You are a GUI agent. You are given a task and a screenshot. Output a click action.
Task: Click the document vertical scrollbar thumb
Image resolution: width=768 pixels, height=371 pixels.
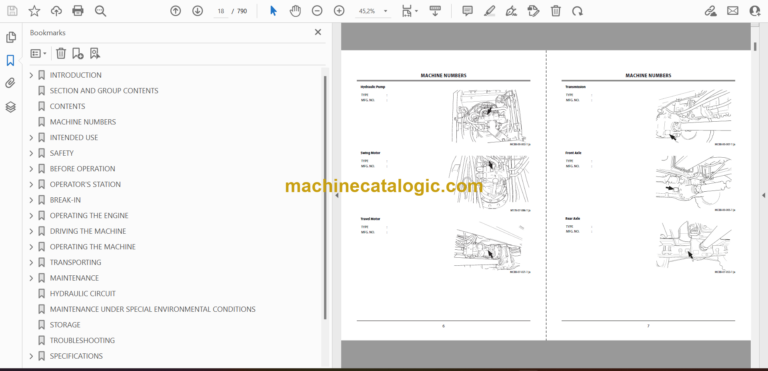pos(755,46)
